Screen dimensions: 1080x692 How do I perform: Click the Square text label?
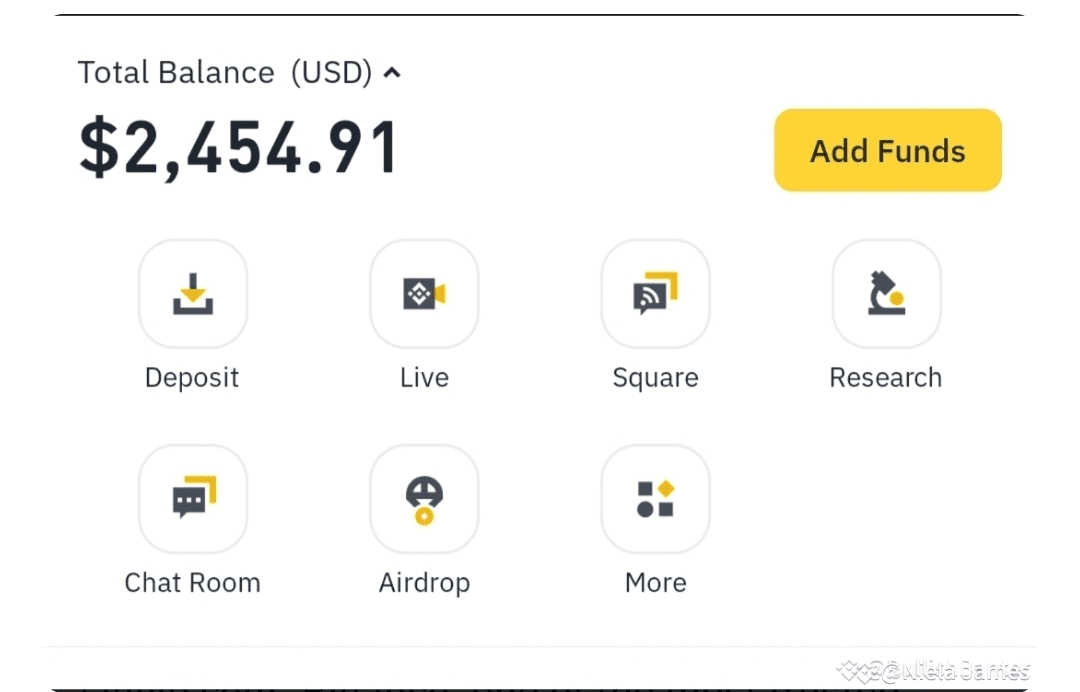[x=655, y=378]
